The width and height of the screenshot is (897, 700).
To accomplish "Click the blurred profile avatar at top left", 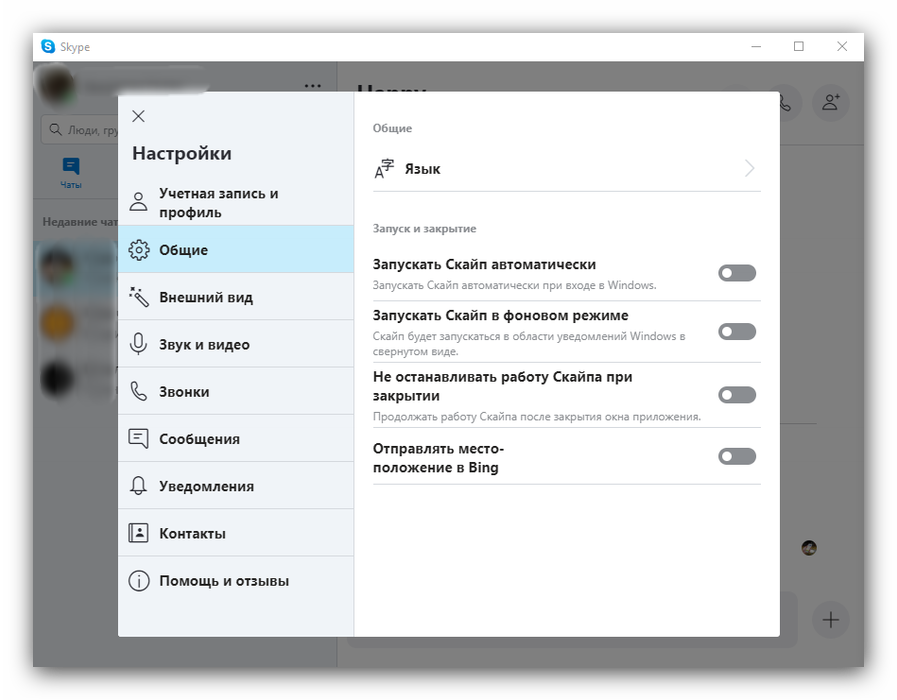I will (x=55, y=84).
